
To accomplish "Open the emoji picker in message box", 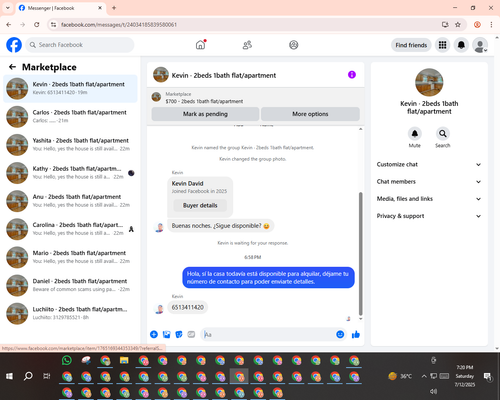I will click(340, 334).
